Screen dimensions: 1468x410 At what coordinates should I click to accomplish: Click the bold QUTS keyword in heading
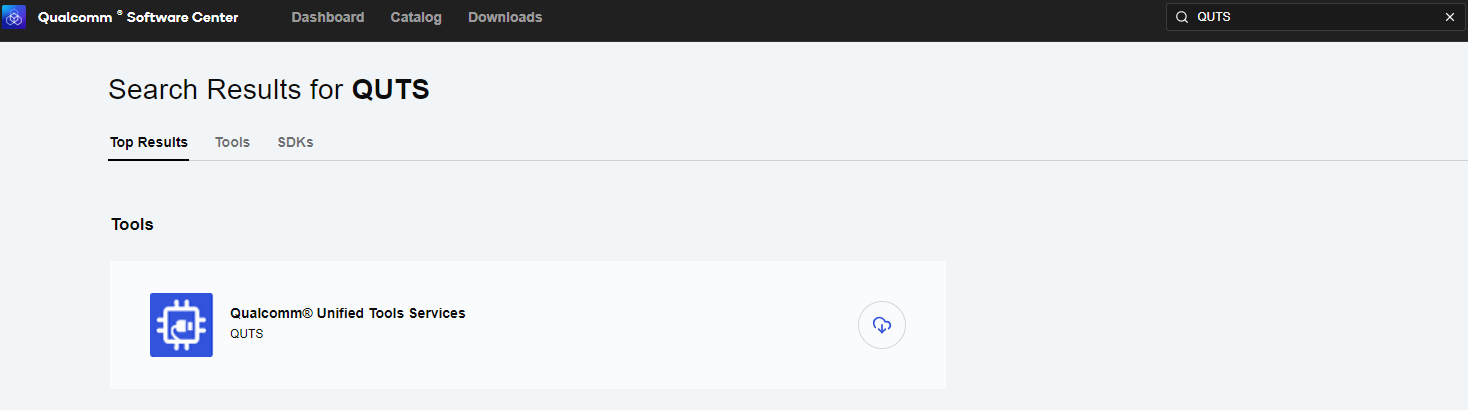[x=390, y=89]
